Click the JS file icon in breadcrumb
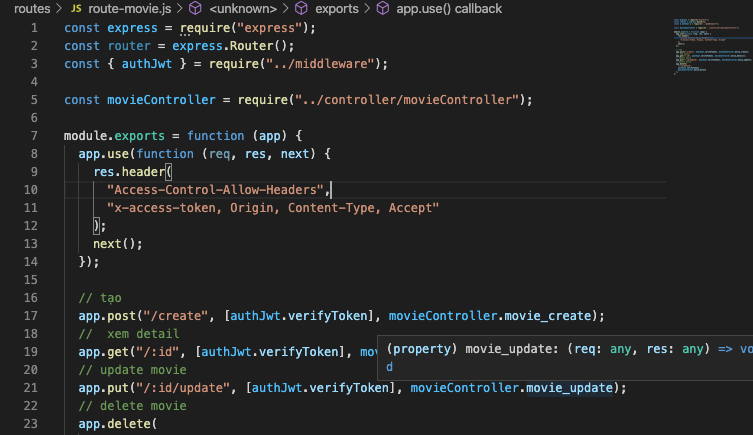Screen dimensions: 753x435 coord(75,9)
